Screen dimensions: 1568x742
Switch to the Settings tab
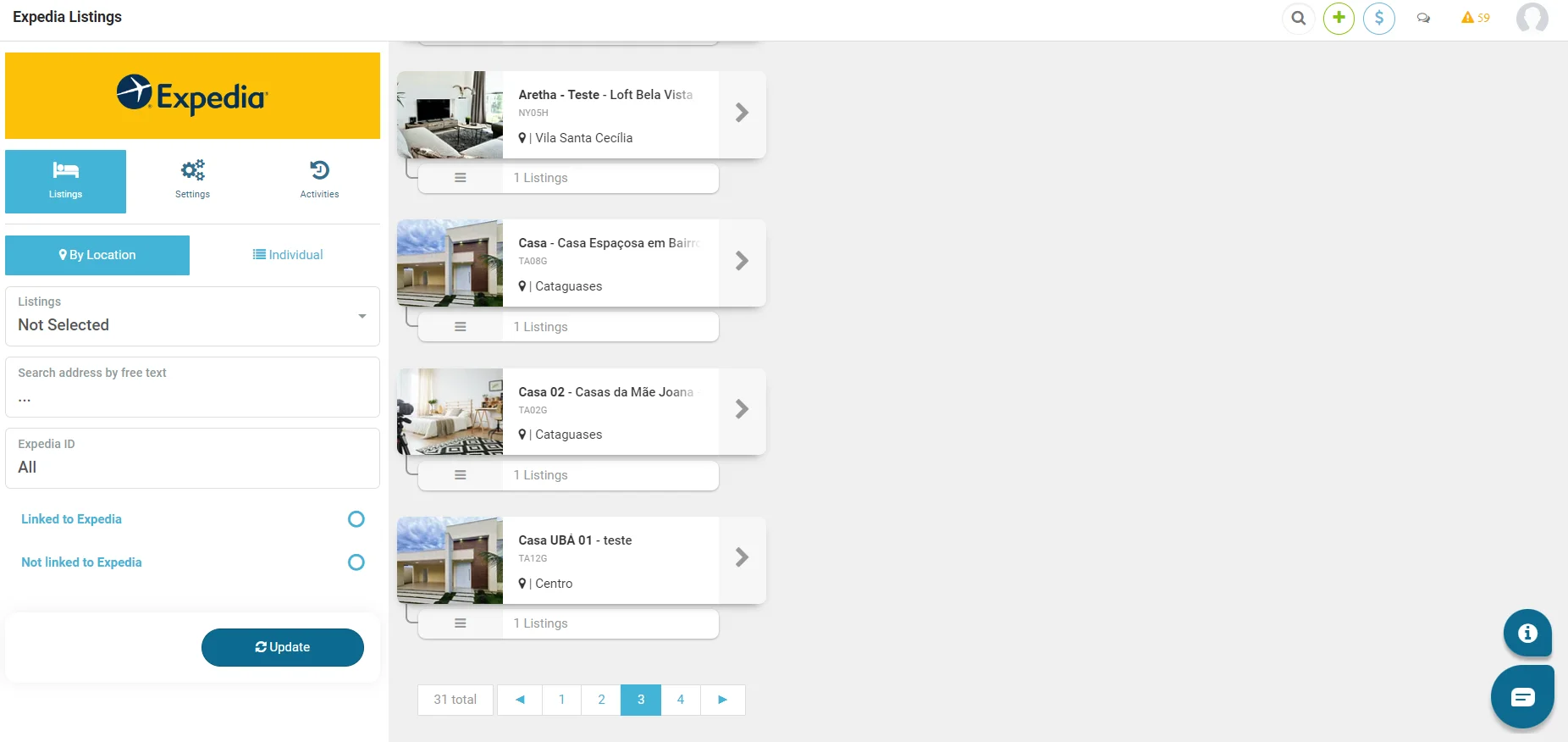coord(192,181)
